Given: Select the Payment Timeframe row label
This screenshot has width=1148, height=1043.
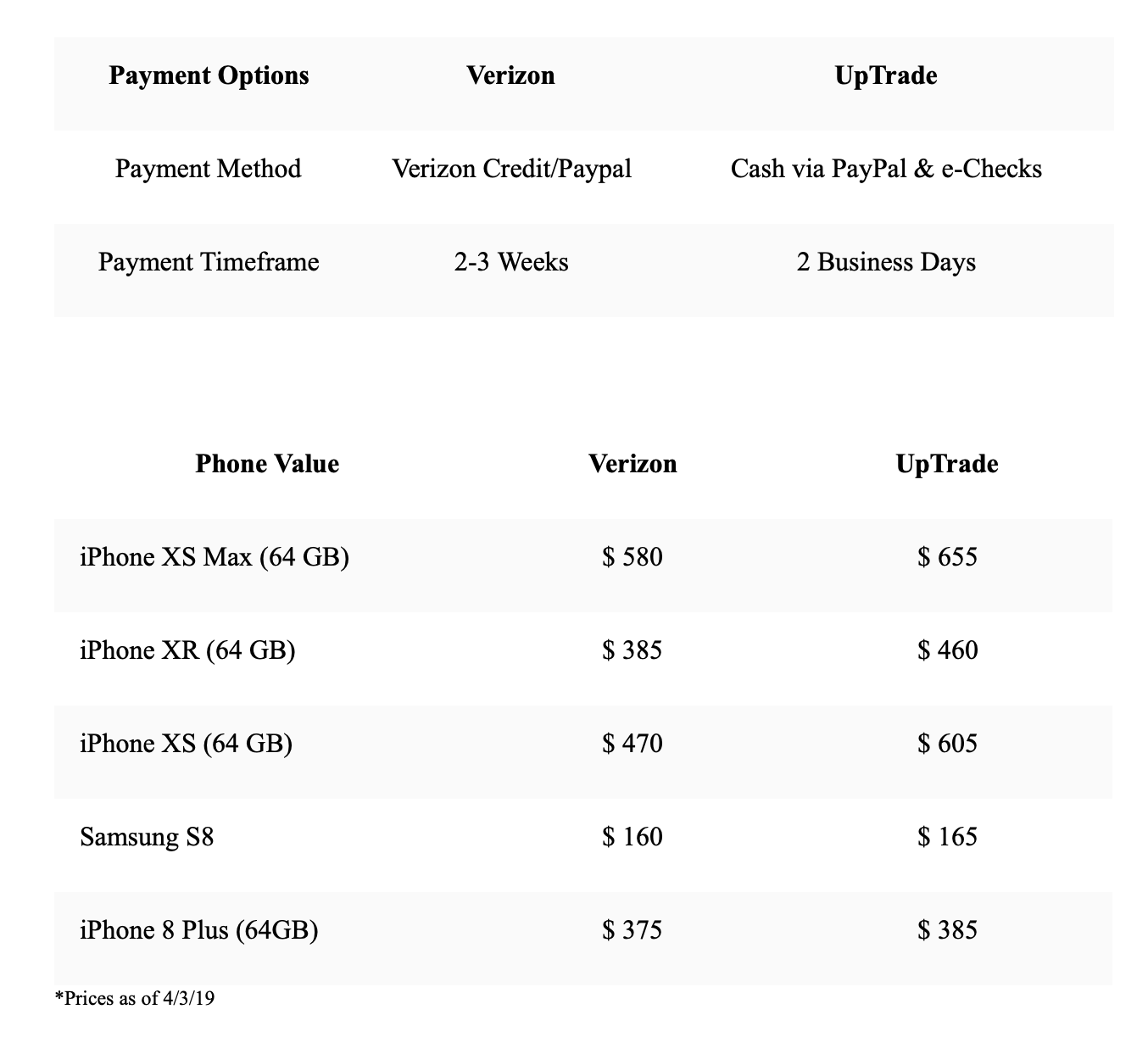Looking at the screenshot, I should click(209, 262).
